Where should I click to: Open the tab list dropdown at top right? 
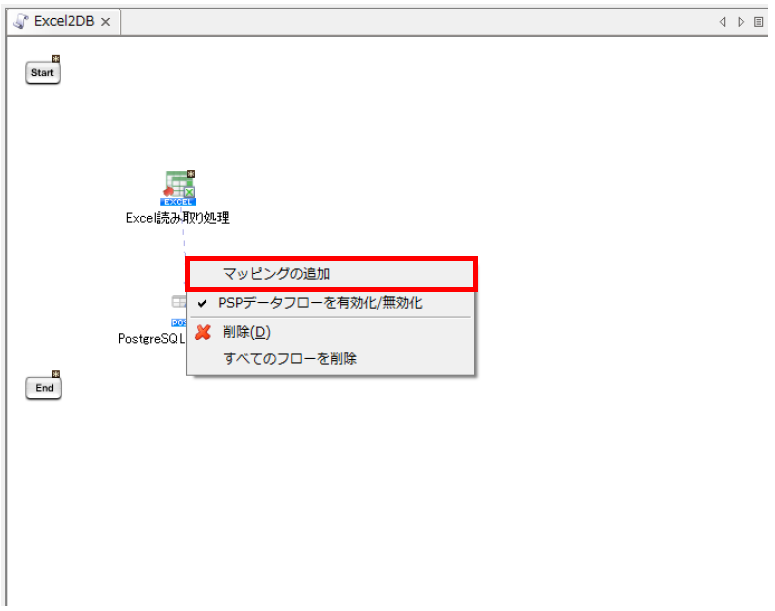click(x=758, y=21)
